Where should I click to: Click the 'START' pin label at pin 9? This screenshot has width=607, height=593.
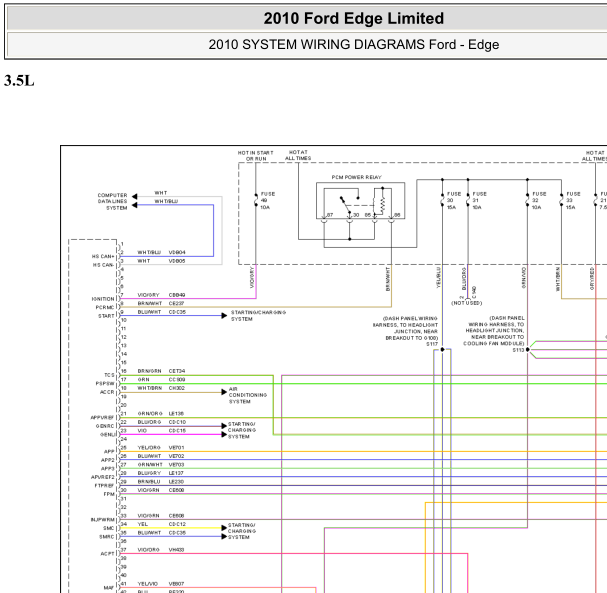click(106, 316)
